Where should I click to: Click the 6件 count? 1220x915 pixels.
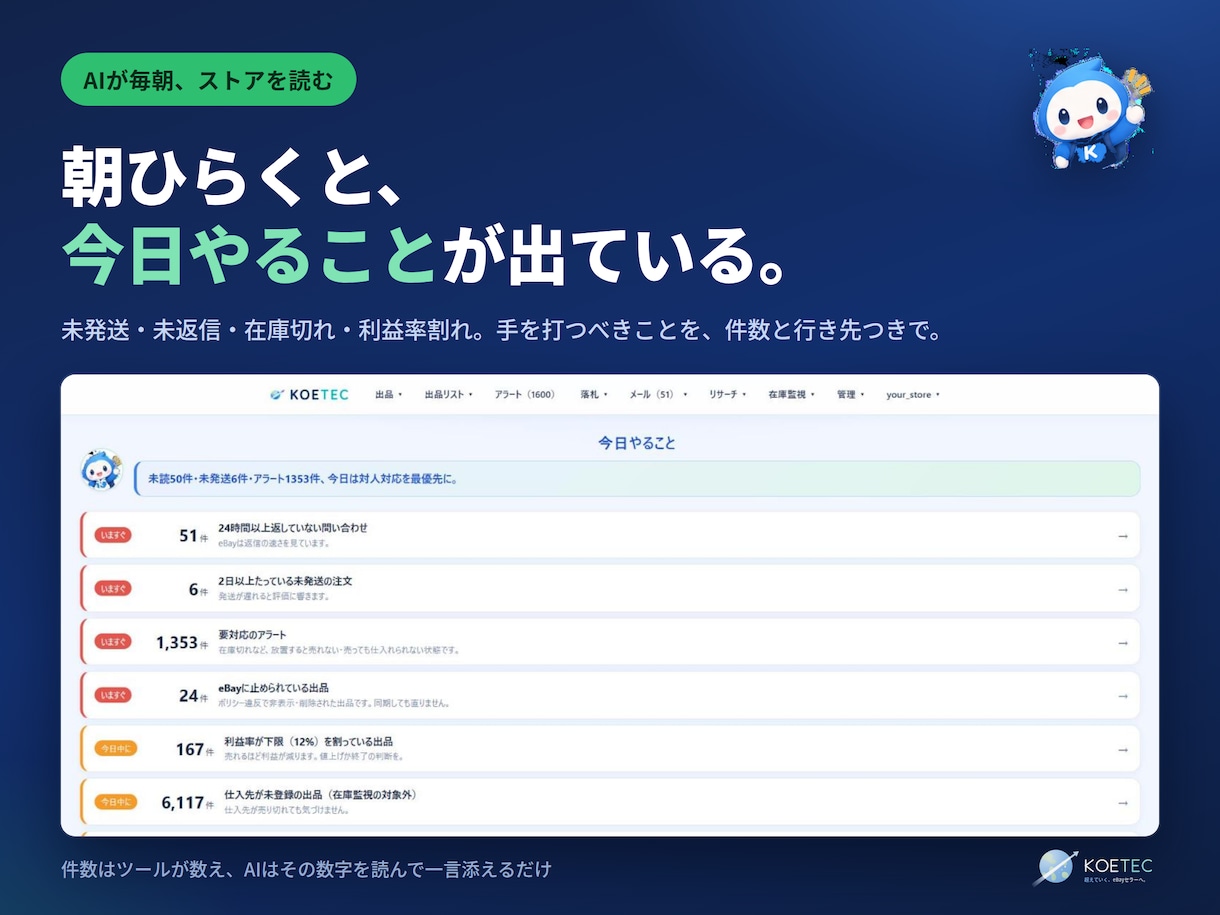198,590
